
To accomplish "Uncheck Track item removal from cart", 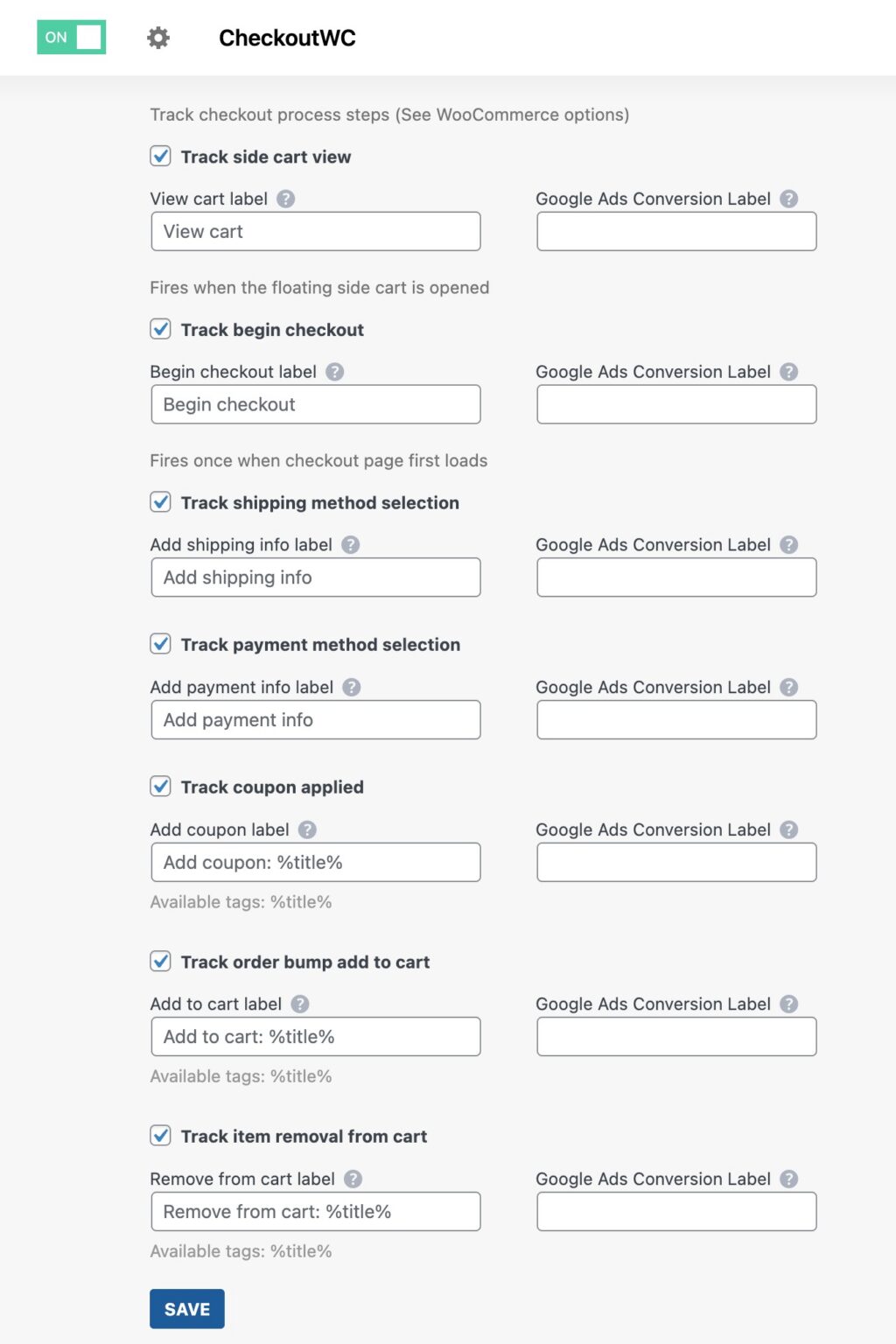I will tap(160, 1137).
